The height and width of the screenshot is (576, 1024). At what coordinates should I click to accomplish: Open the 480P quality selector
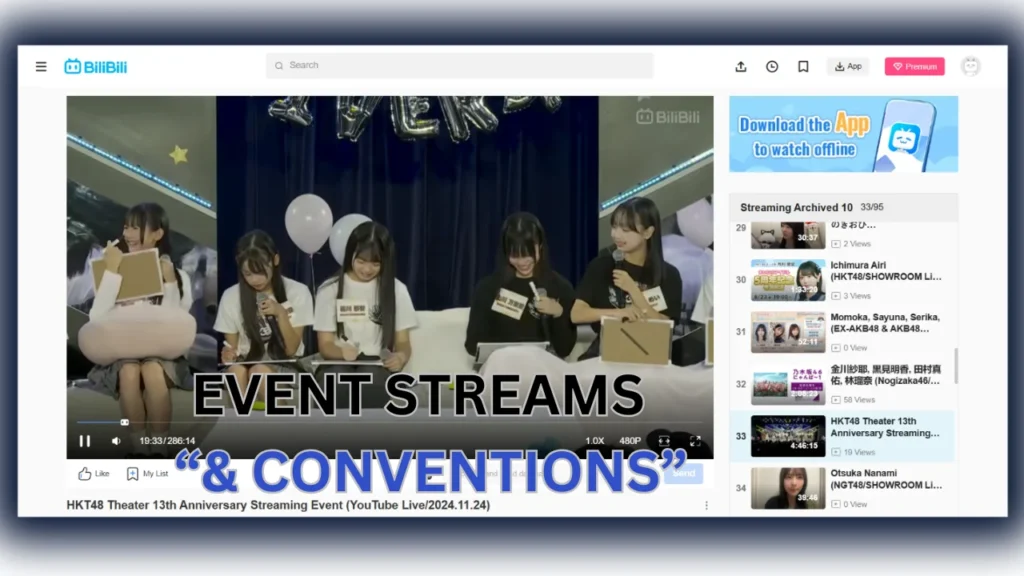coord(629,441)
